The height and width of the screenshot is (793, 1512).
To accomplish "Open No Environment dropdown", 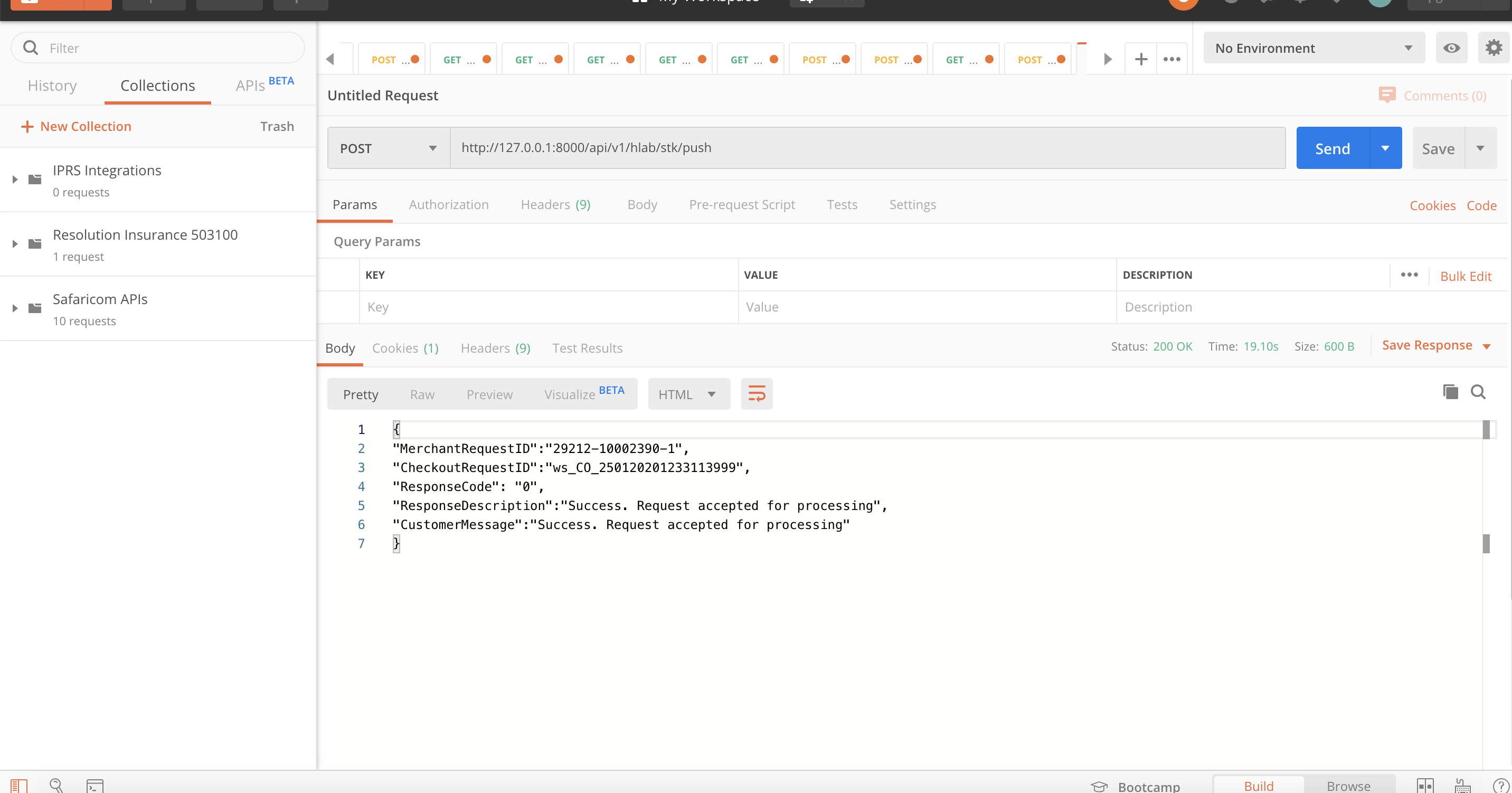I will point(1313,48).
